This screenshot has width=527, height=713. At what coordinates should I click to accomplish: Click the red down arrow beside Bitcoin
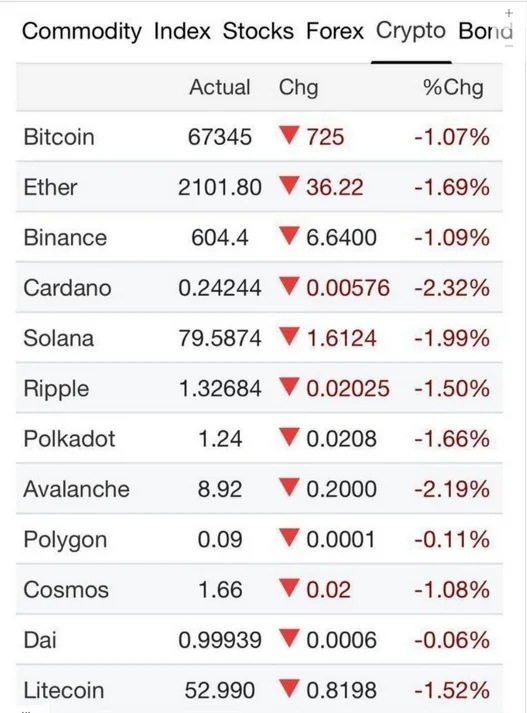coord(289,135)
